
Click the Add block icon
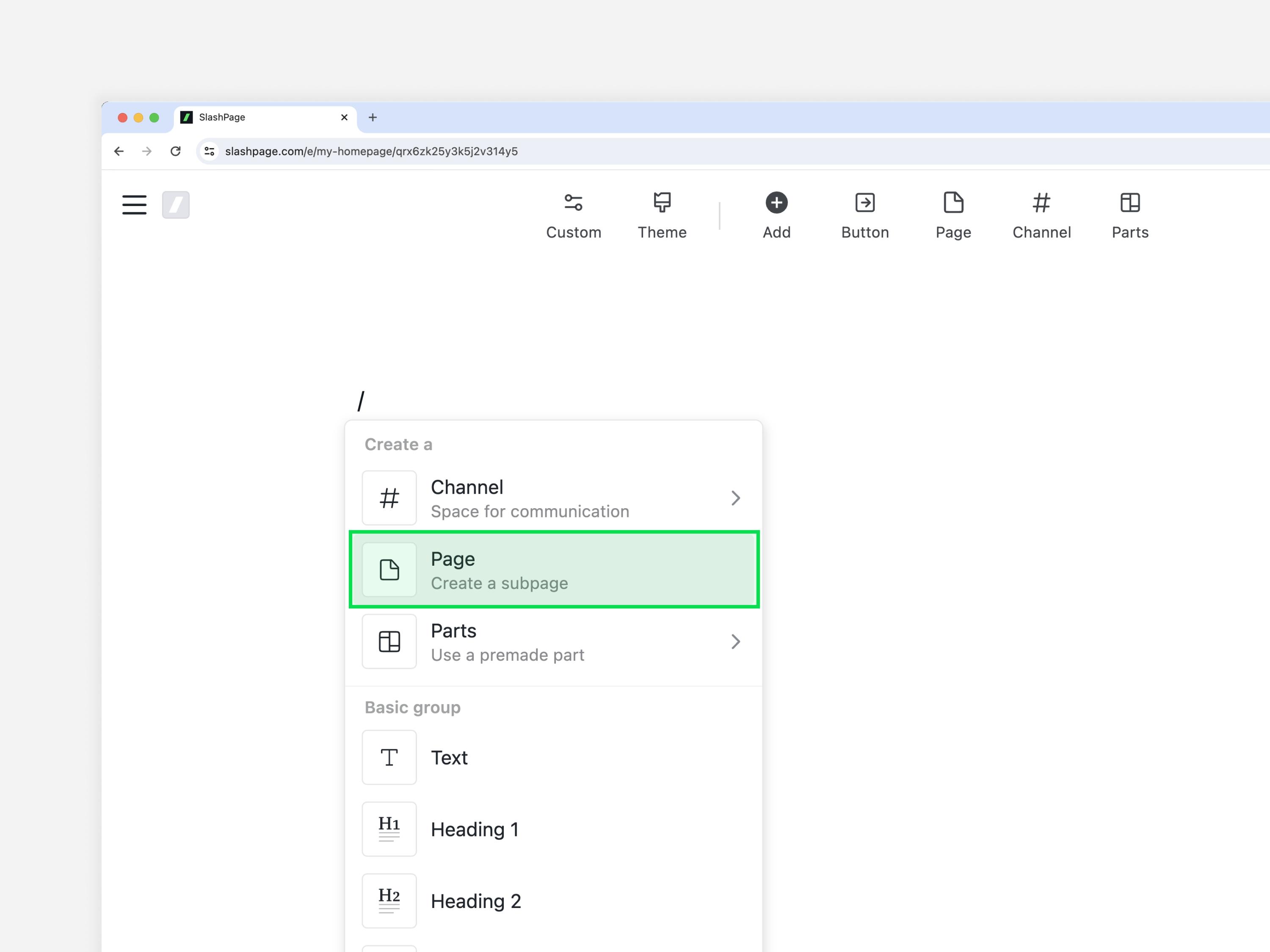pos(776,202)
